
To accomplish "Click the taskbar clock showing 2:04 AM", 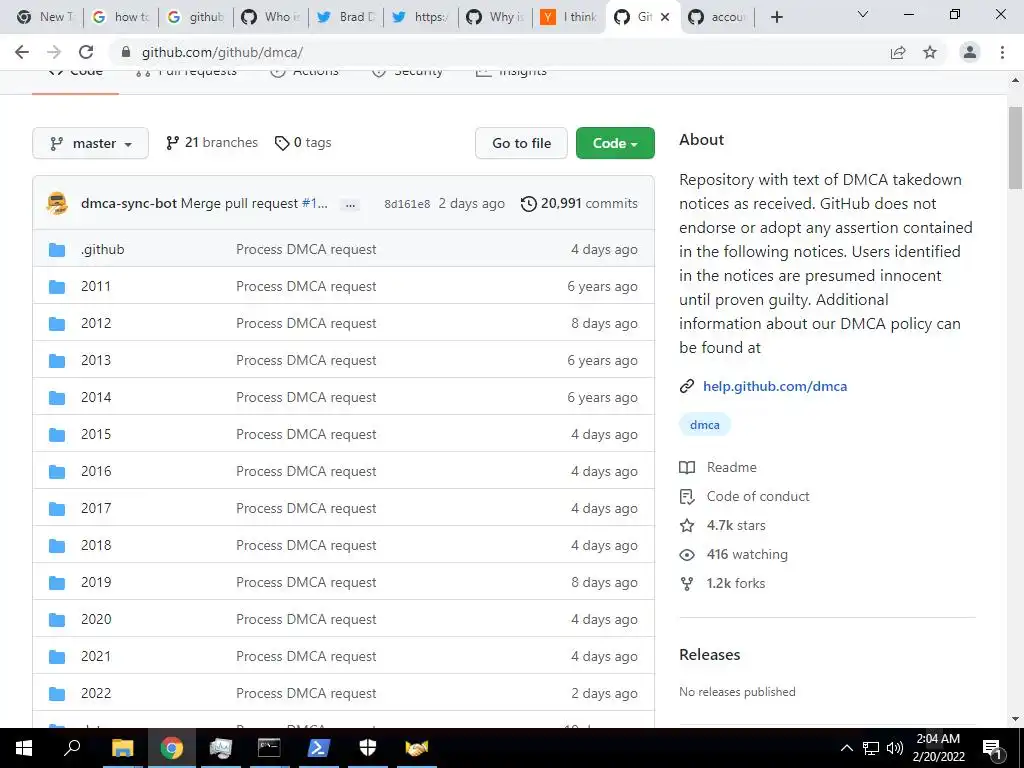I will [x=938, y=748].
